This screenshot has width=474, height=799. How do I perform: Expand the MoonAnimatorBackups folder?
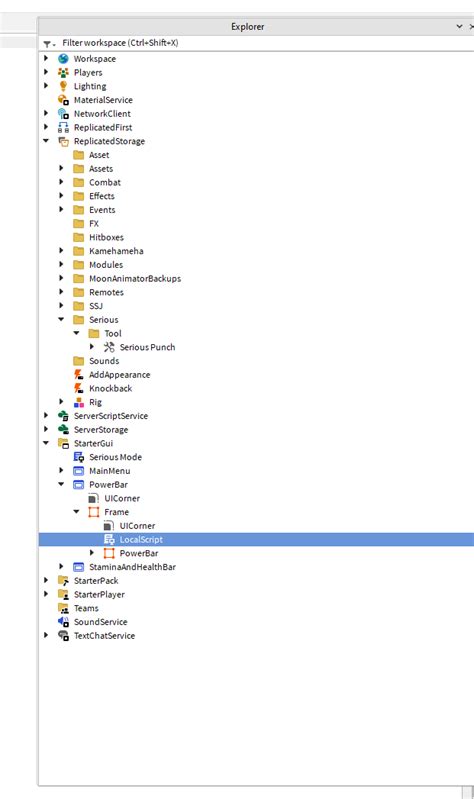61,278
